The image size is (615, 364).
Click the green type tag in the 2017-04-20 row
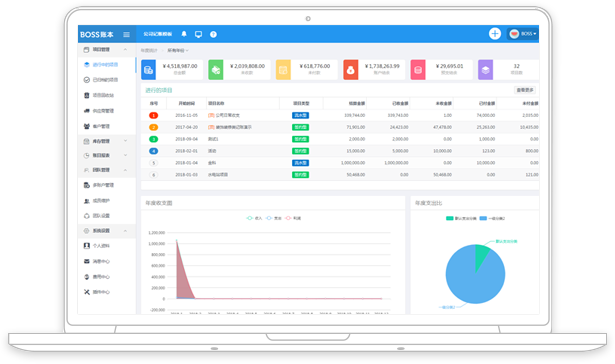[300, 127]
